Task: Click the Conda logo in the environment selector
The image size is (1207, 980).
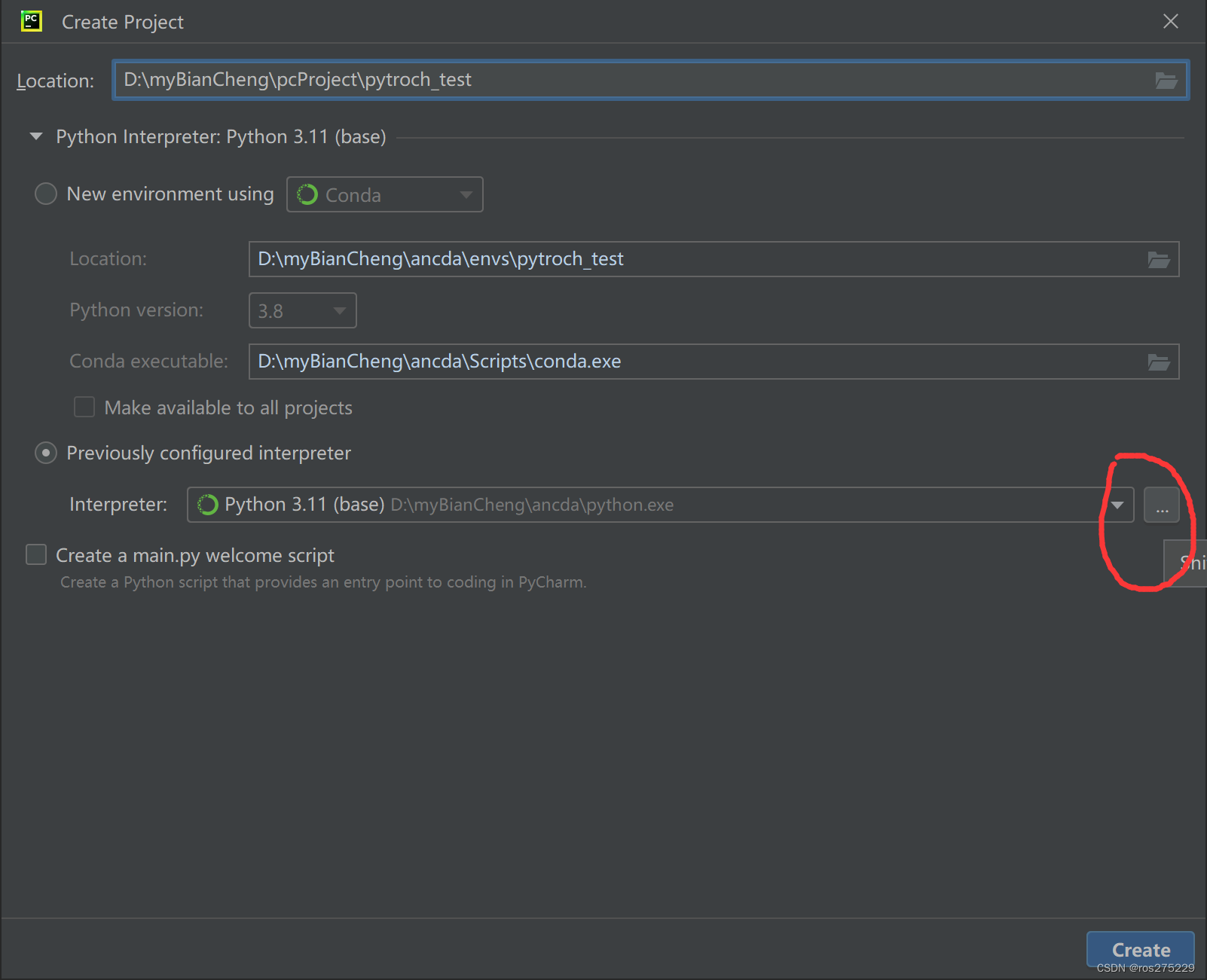Action: (x=307, y=194)
